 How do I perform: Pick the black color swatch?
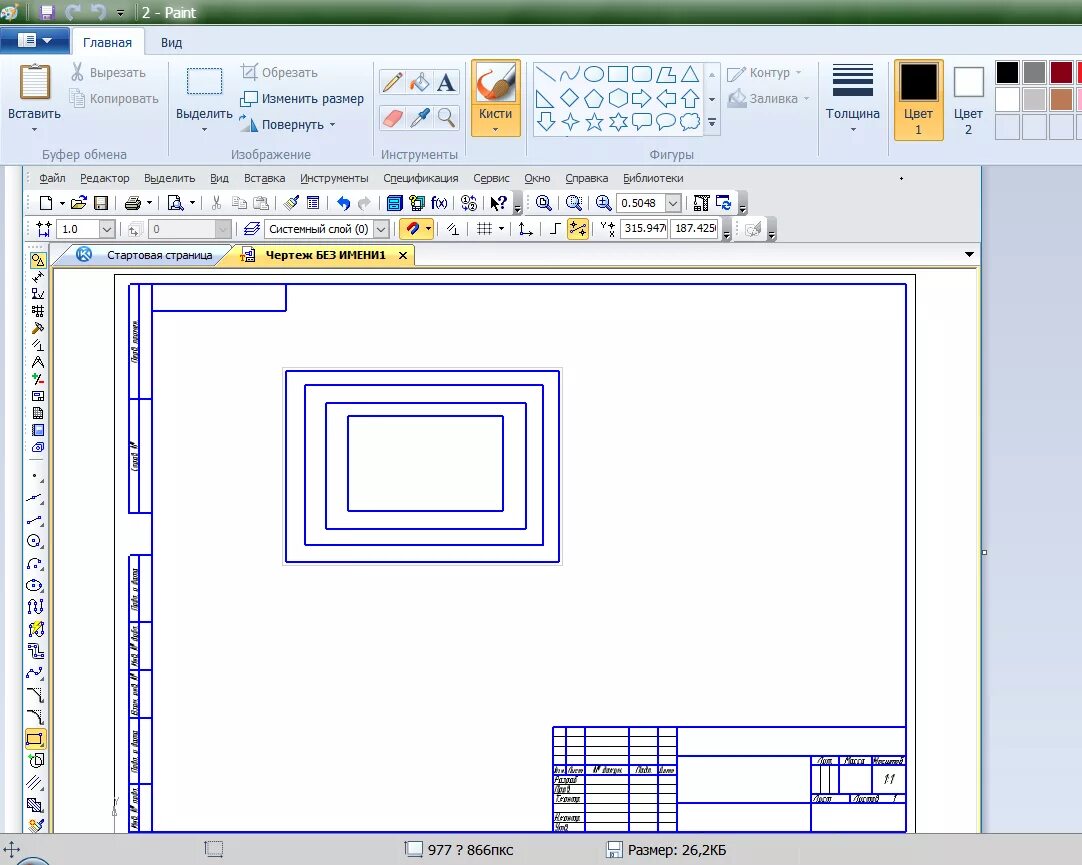point(1007,72)
